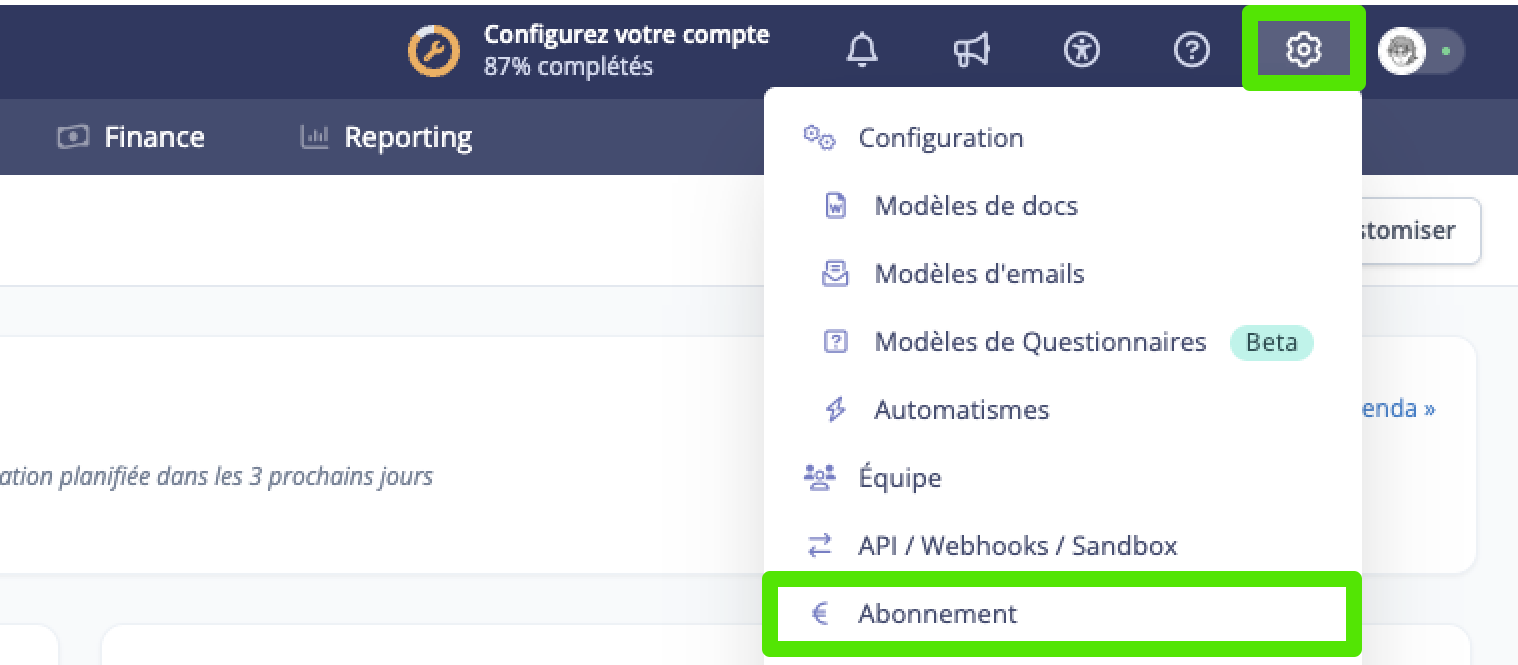Toggle the user avatar status switch
The height and width of the screenshot is (665, 1518).
[1421, 51]
